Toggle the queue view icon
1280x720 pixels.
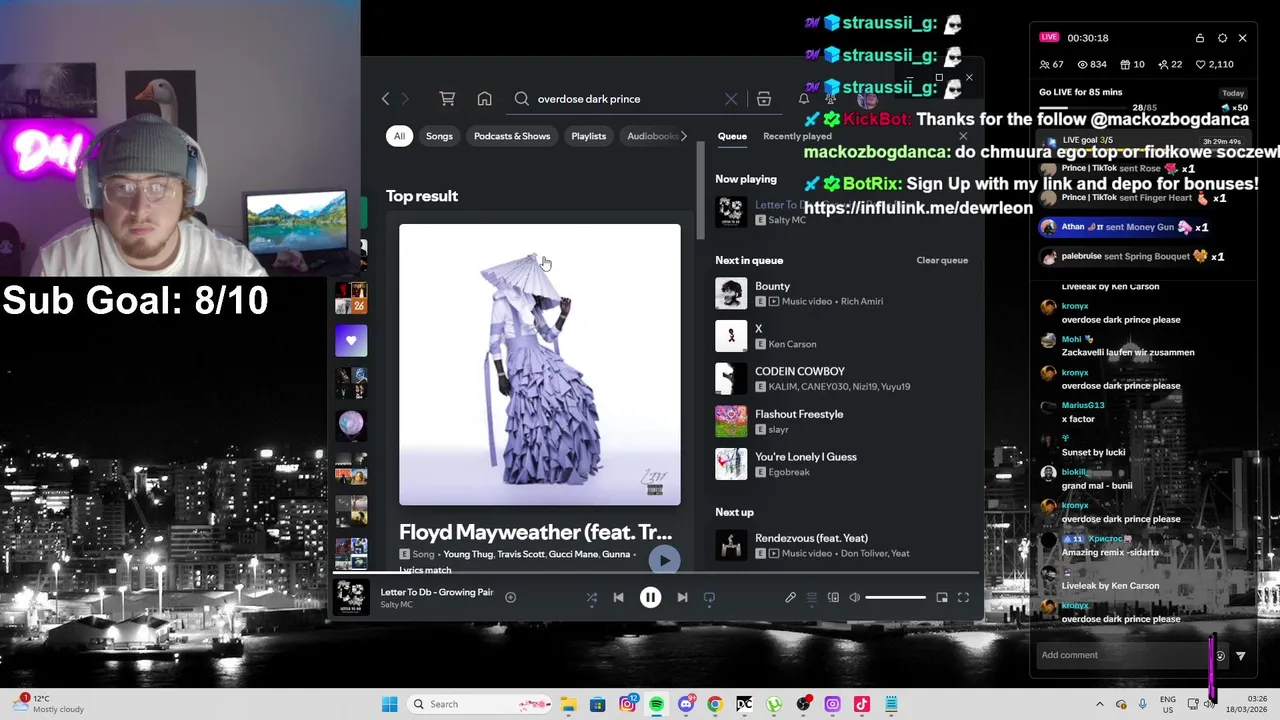[812, 597]
